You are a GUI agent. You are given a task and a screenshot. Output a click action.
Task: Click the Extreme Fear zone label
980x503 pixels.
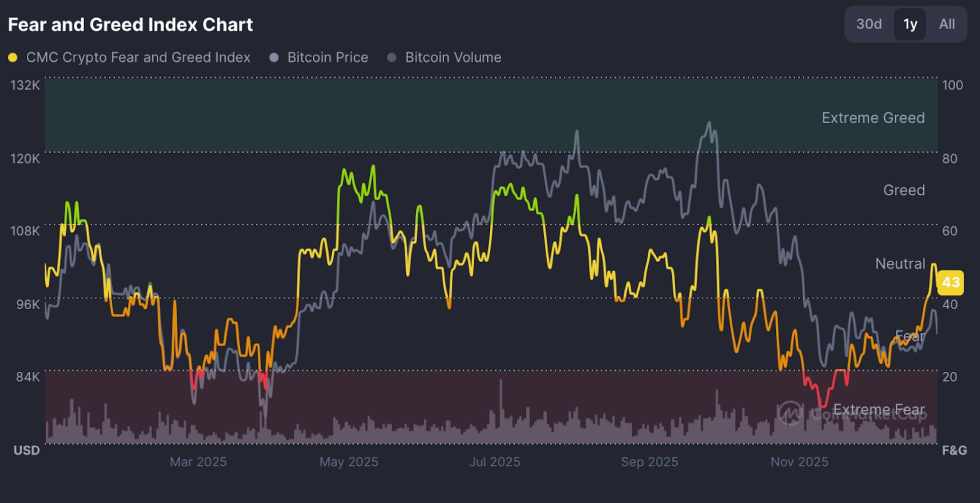[879, 410]
